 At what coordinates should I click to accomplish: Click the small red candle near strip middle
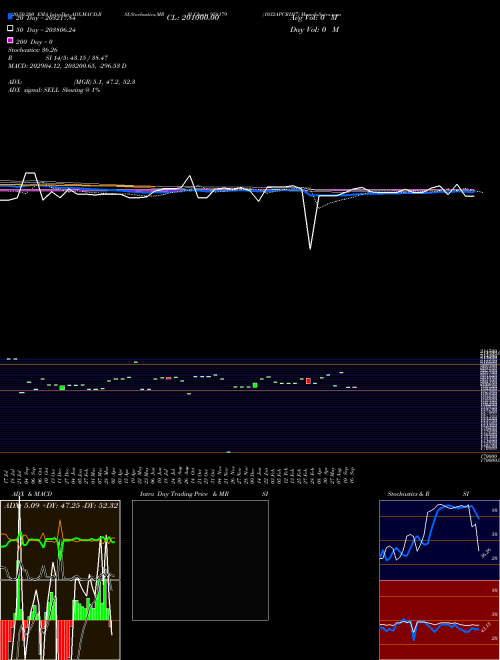(x=168, y=378)
